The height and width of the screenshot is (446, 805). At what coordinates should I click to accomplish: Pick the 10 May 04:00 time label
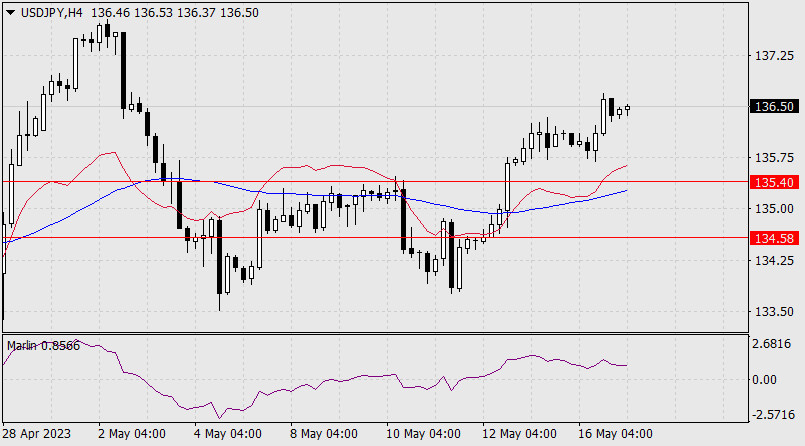click(x=422, y=434)
